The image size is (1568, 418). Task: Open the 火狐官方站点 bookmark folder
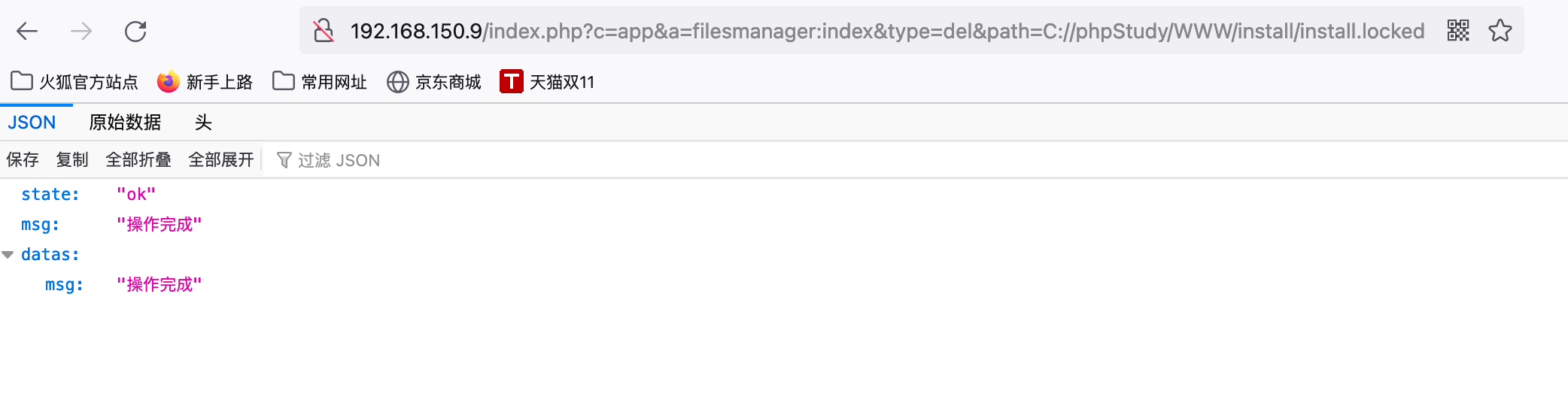[x=74, y=81]
